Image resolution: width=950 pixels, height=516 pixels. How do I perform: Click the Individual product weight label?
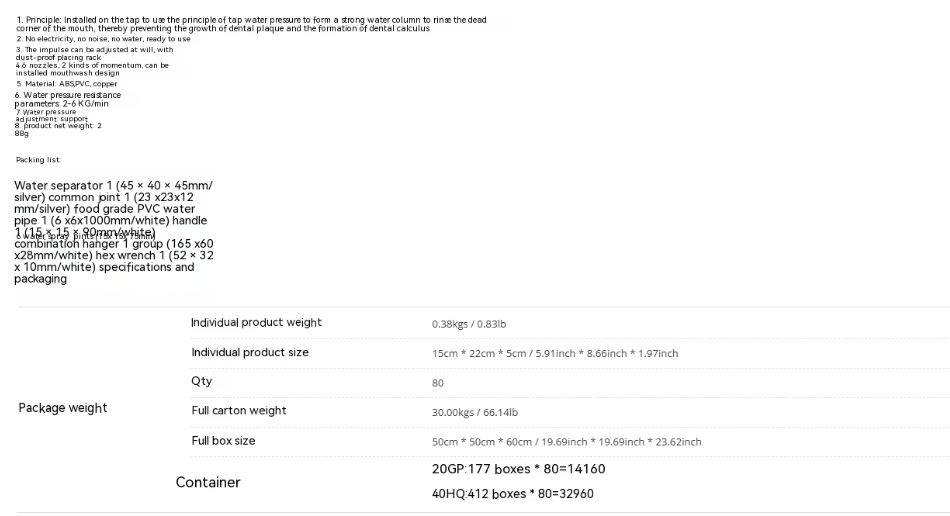pyautogui.click(x=256, y=323)
